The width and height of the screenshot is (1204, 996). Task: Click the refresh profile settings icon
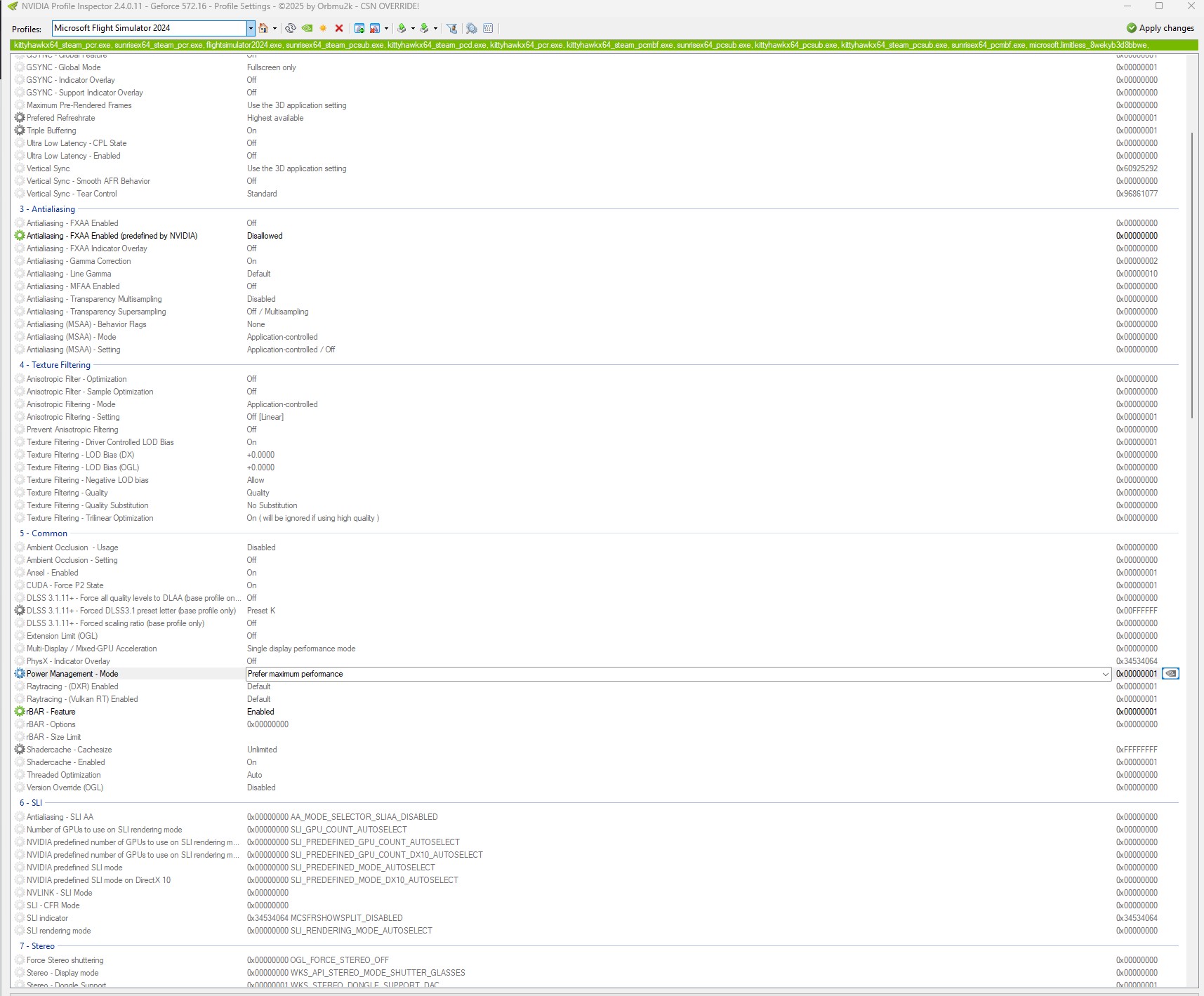coord(290,28)
